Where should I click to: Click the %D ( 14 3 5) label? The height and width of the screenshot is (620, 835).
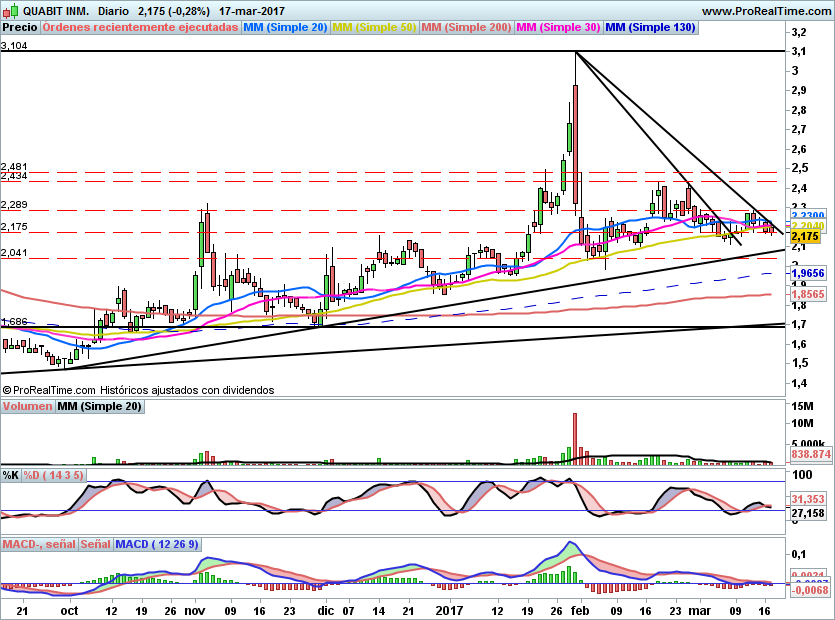click(x=54, y=475)
